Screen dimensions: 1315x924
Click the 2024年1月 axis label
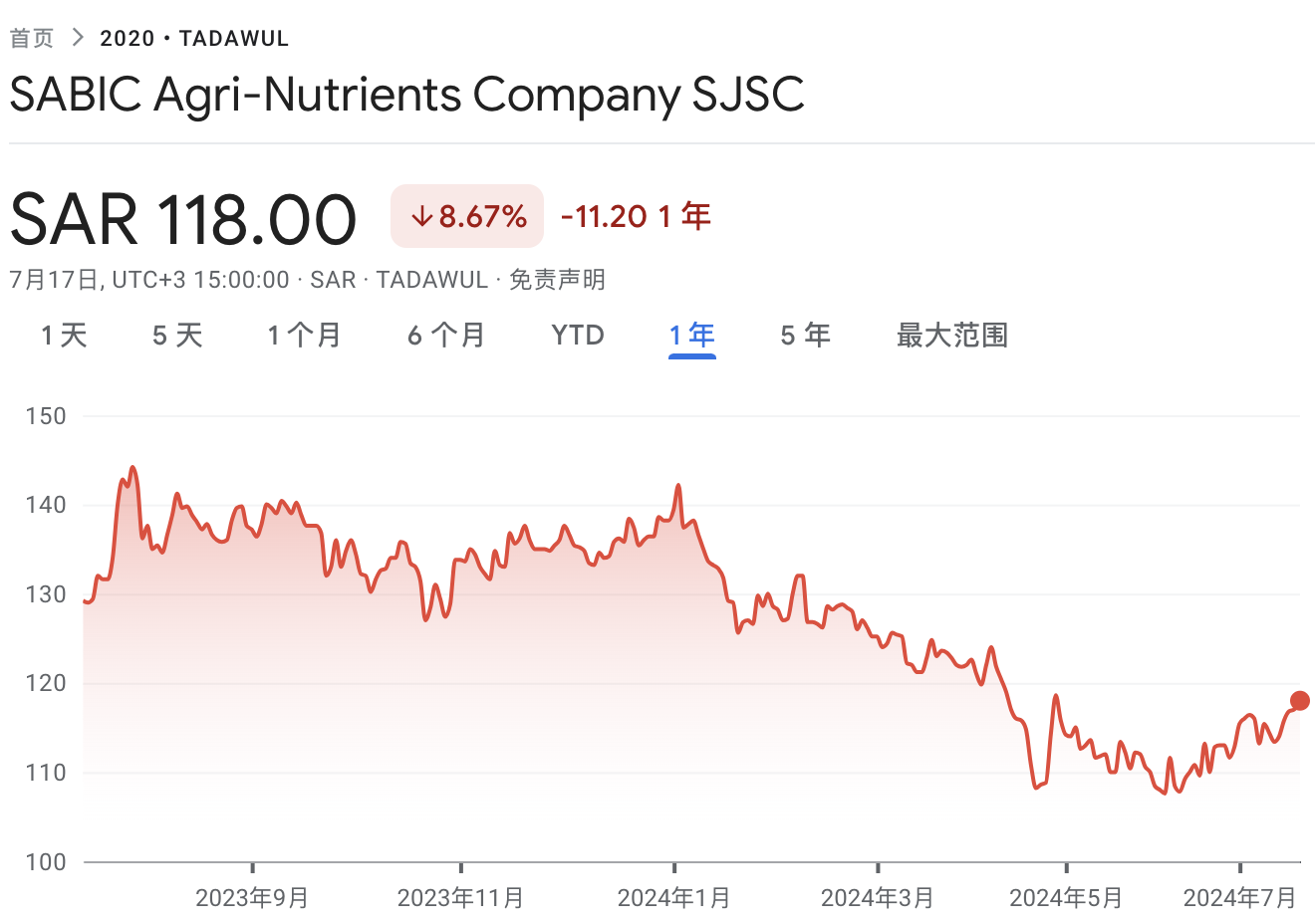tap(674, 898)
